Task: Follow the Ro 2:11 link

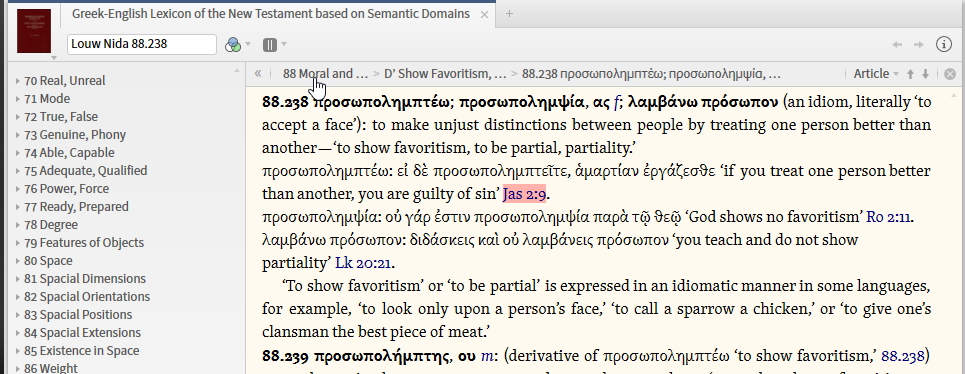Action: click(x=889, y=217)
